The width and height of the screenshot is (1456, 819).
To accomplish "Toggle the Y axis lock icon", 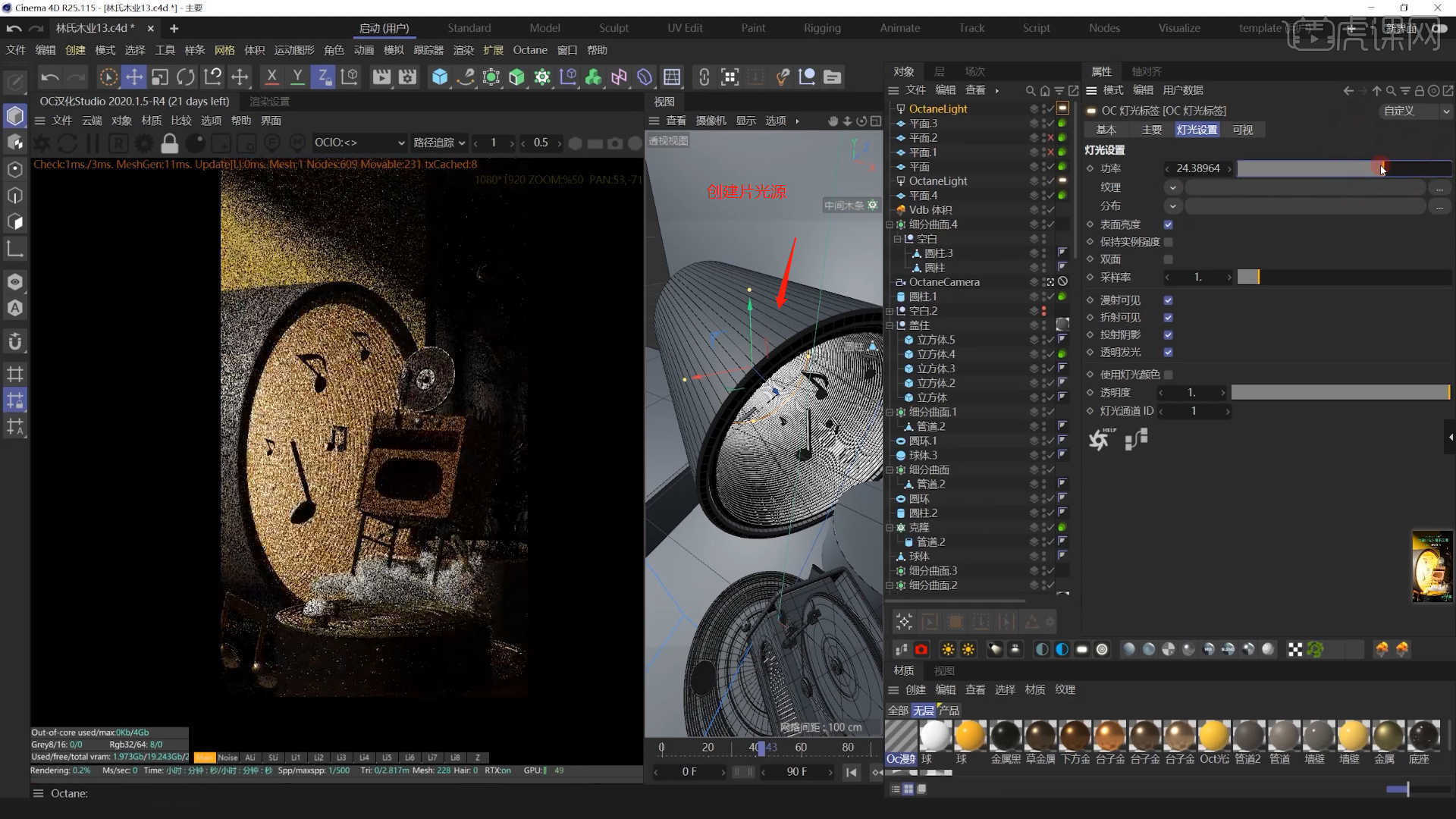I will click(x=297, y=77).
